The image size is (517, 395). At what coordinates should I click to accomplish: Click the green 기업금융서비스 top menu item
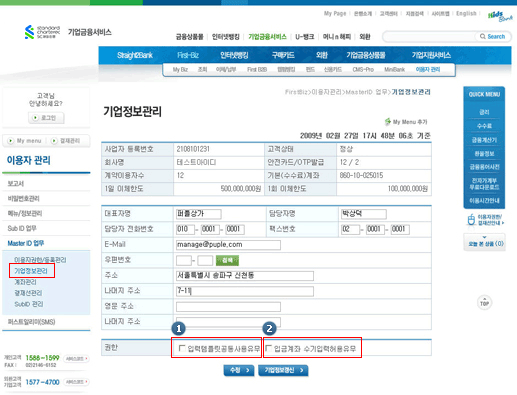click(267, 37)
